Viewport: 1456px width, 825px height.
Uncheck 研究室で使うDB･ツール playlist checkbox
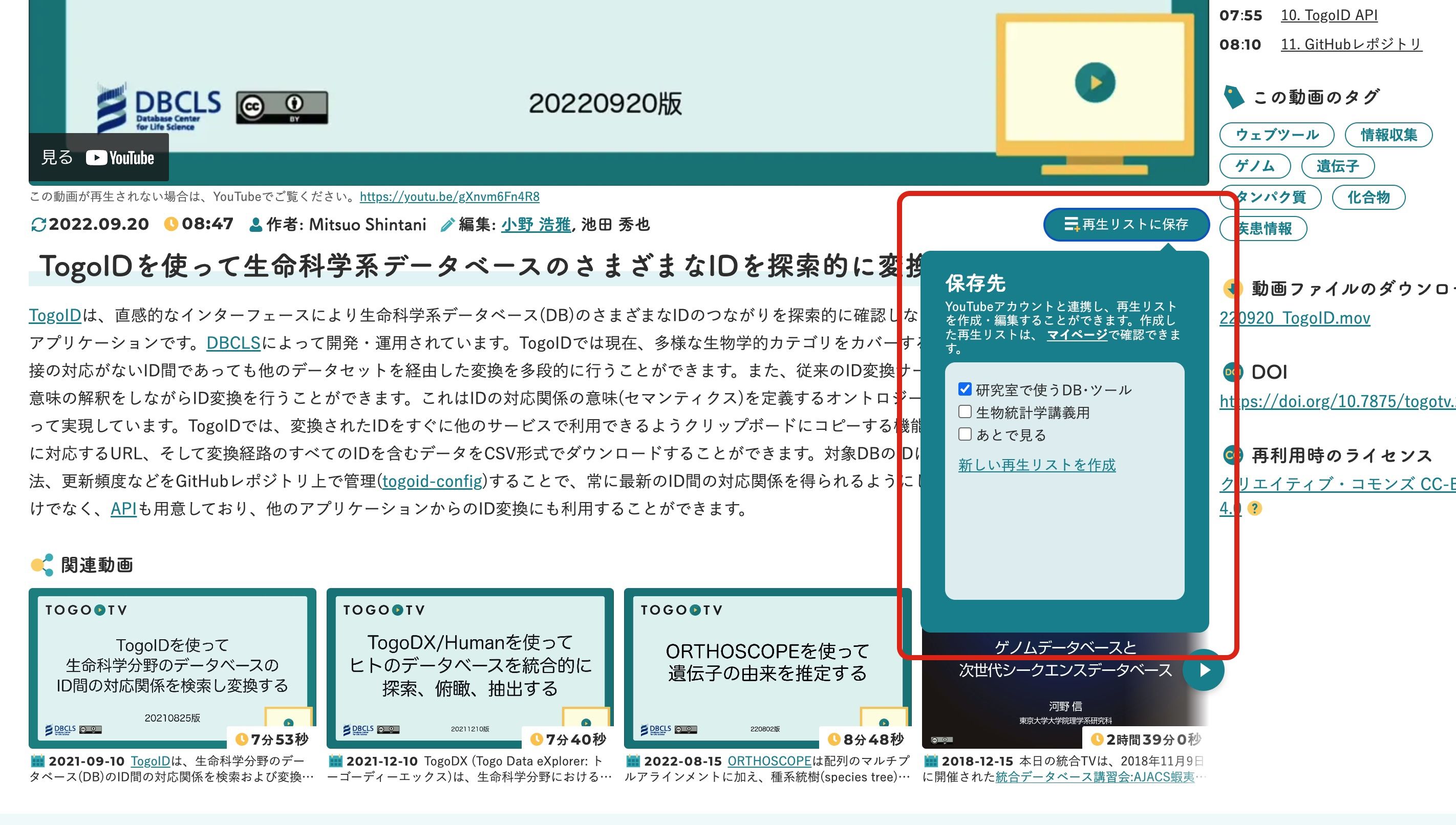(965, 389)
